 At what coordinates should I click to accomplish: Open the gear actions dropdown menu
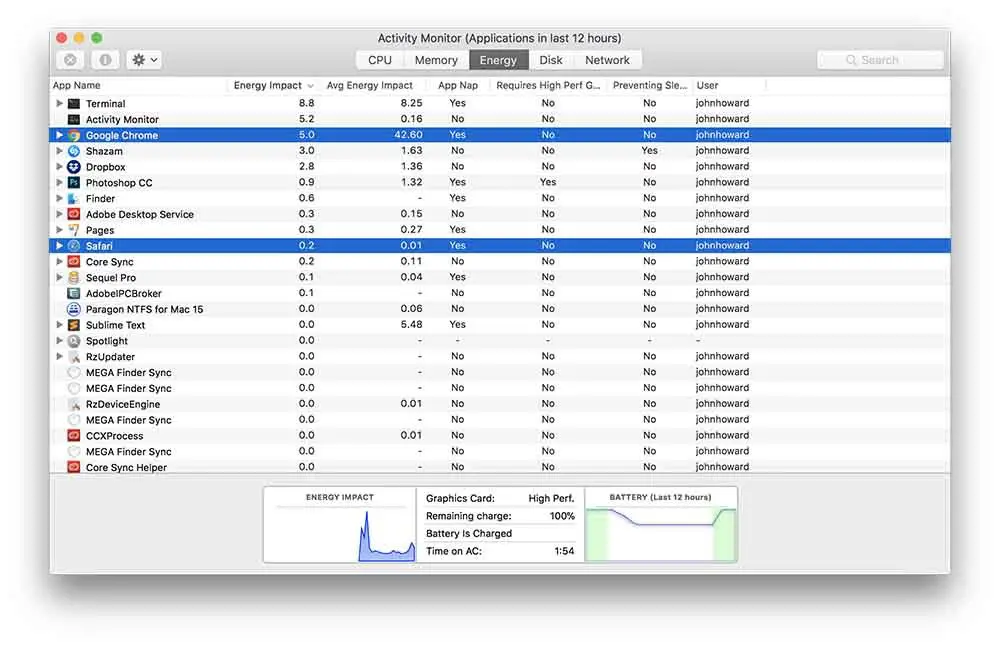(143, 60)
